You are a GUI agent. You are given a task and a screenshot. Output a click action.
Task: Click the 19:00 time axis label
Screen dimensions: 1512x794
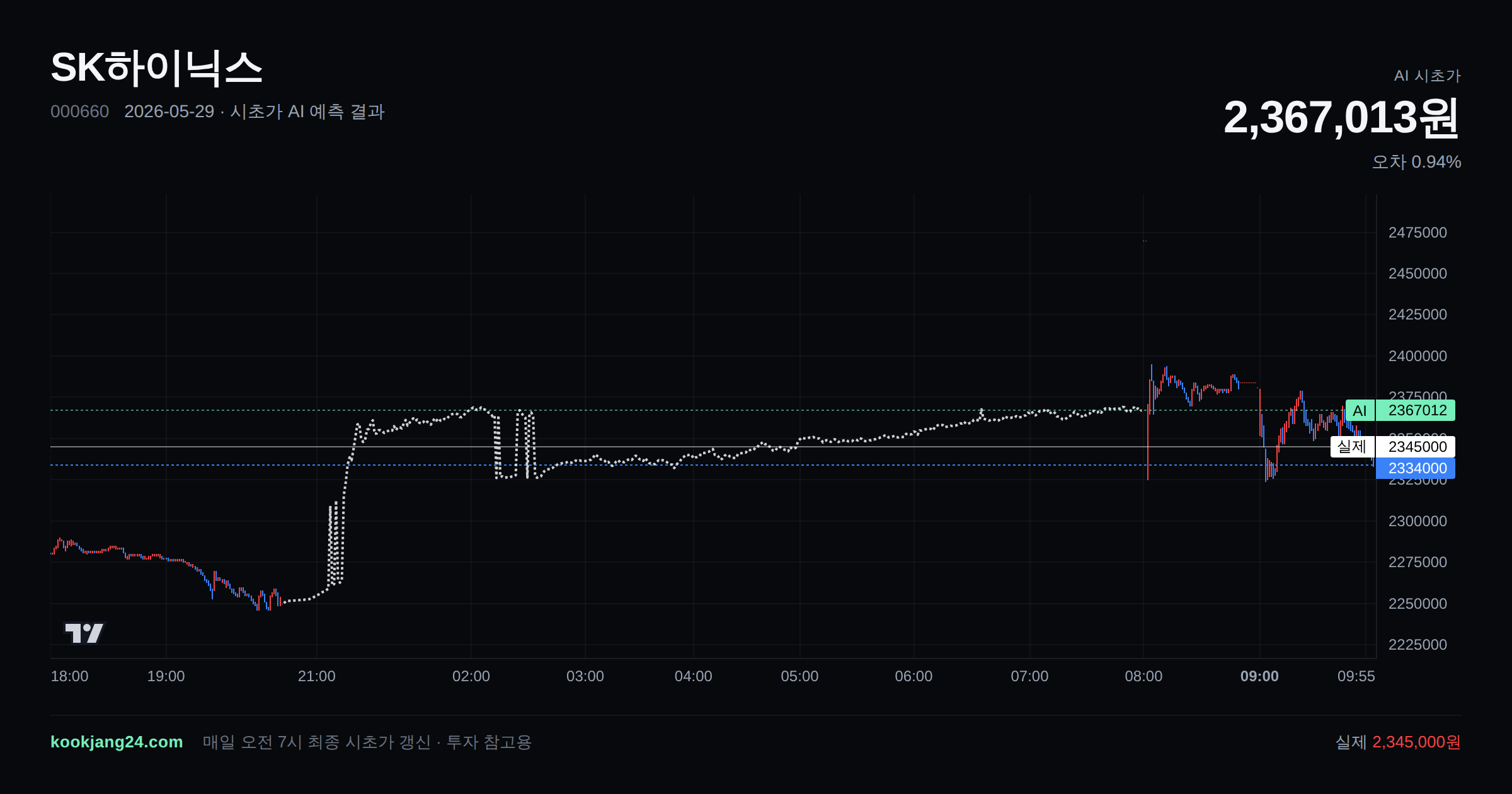click(166, 676)
